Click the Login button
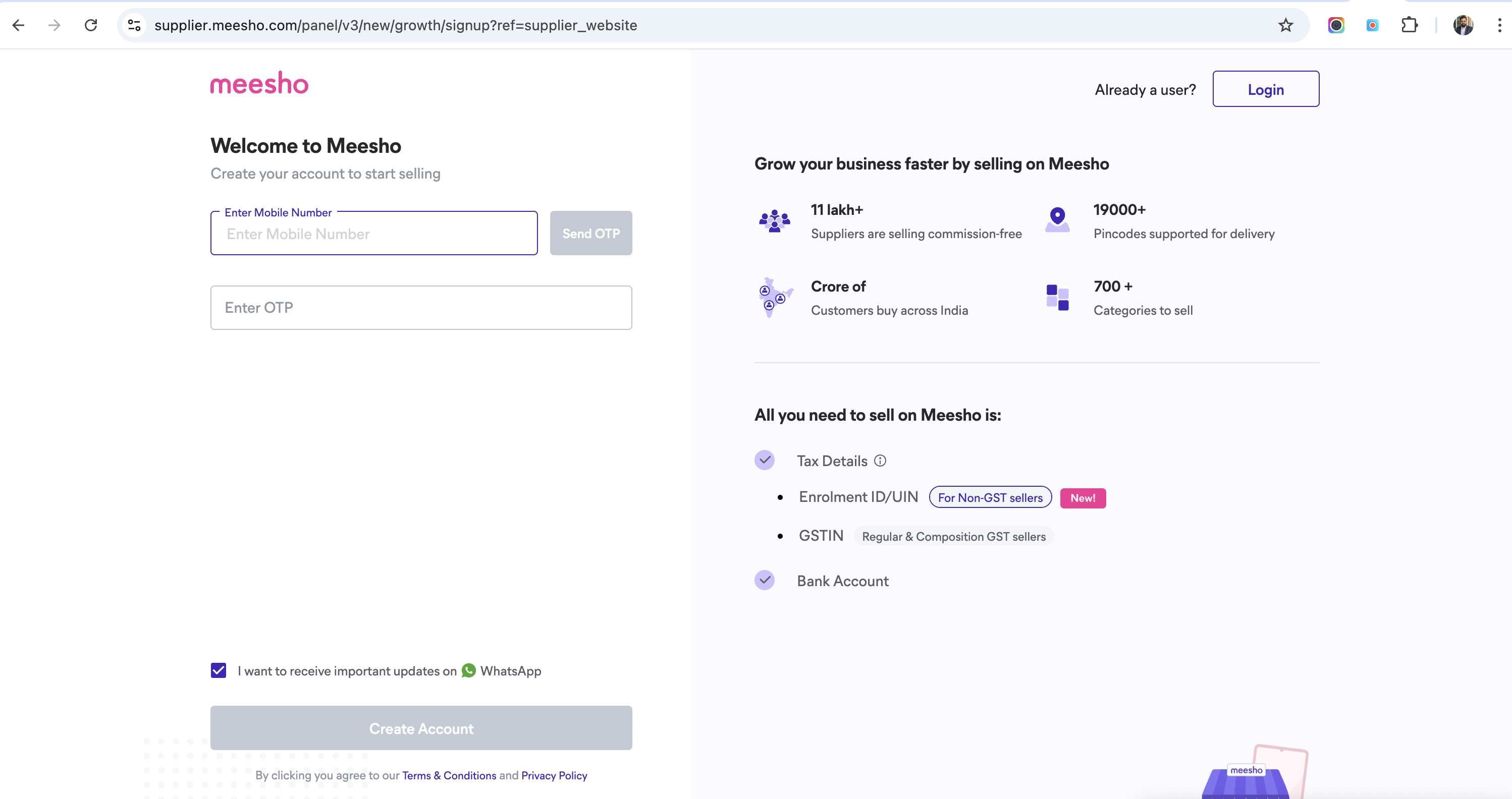Image resolution: width=1512 pixels, height=799 pixels. pos(1266,89)
